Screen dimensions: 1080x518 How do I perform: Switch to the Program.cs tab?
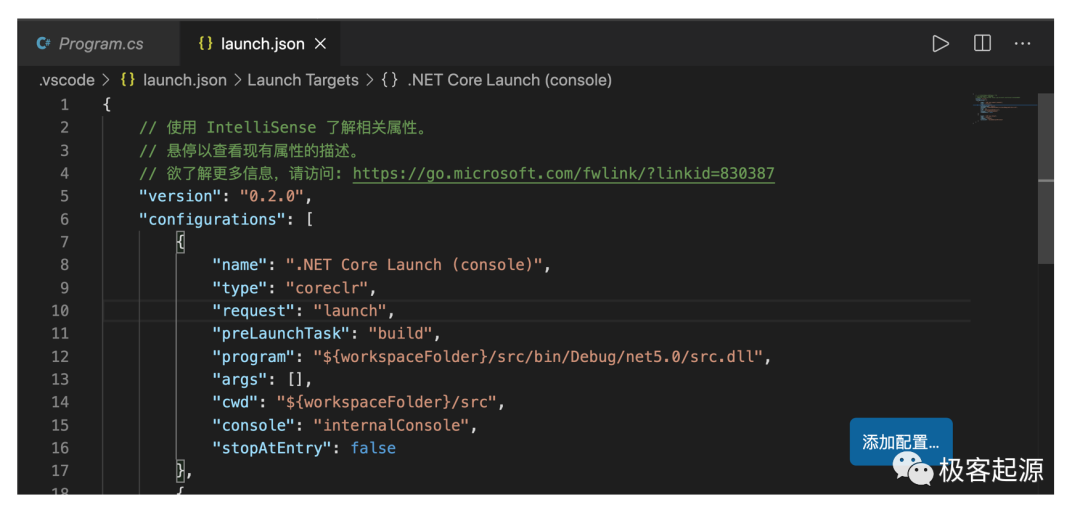pos(100,44)
